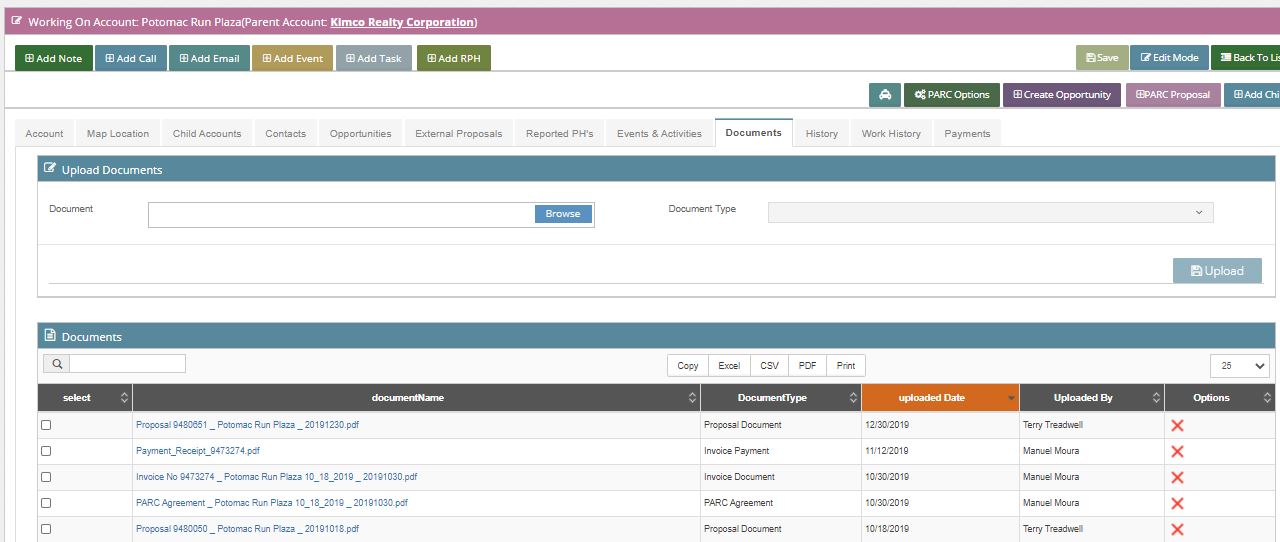1280x542 pixels.
Task: Tick checkbox for Invoice No 9473274 row
Action: (46, 477)
